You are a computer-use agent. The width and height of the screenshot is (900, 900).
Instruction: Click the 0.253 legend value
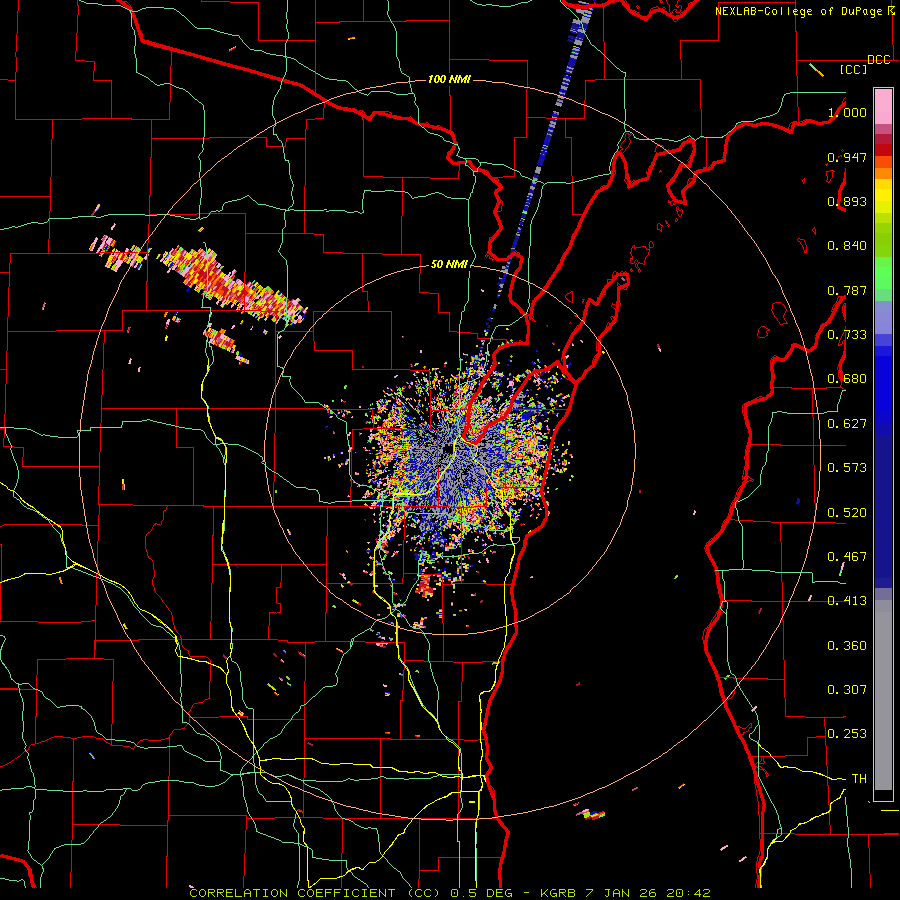pyautogui.click(x=847, y=734)
